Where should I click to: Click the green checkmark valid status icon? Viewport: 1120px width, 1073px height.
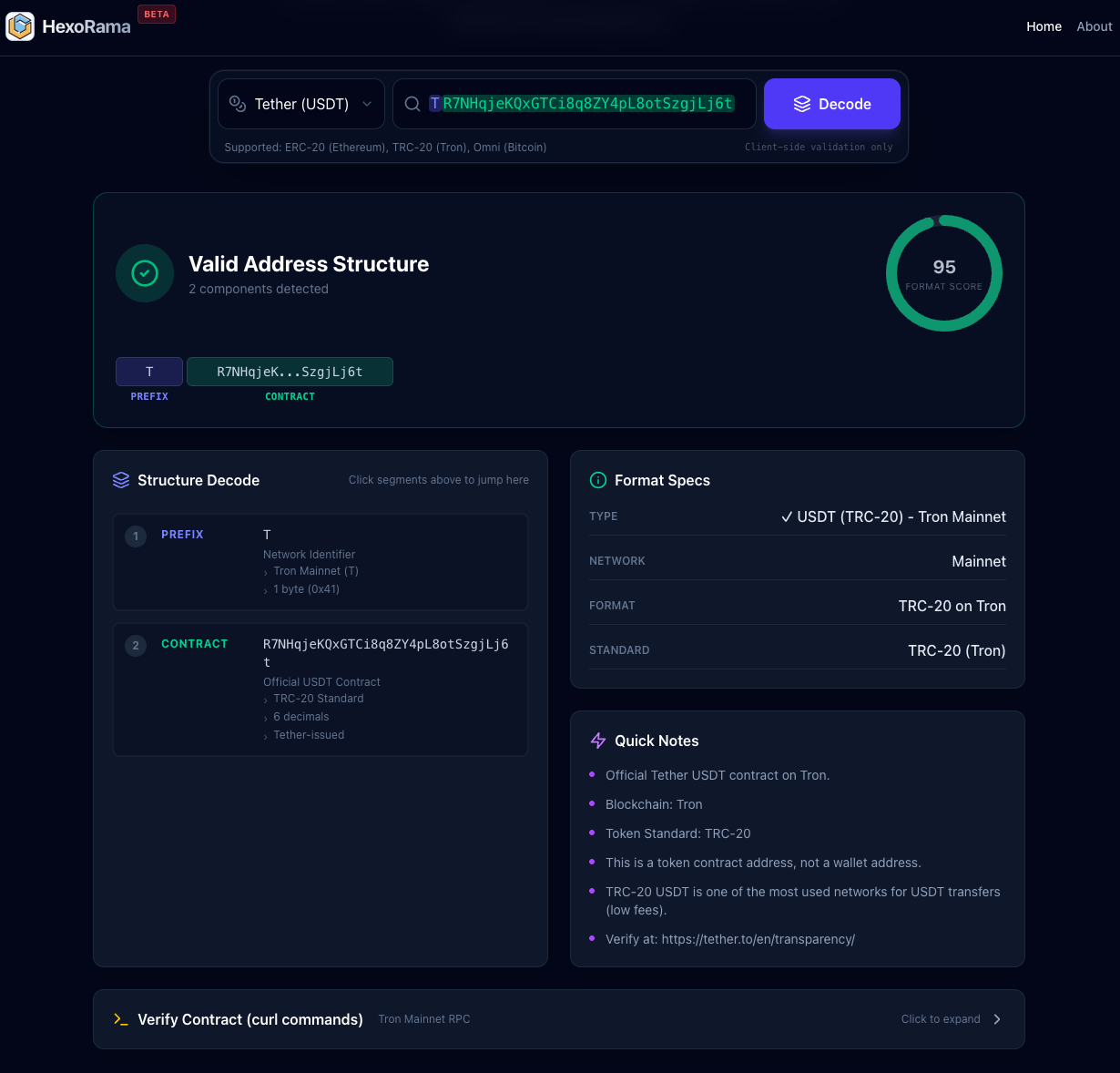145,273
